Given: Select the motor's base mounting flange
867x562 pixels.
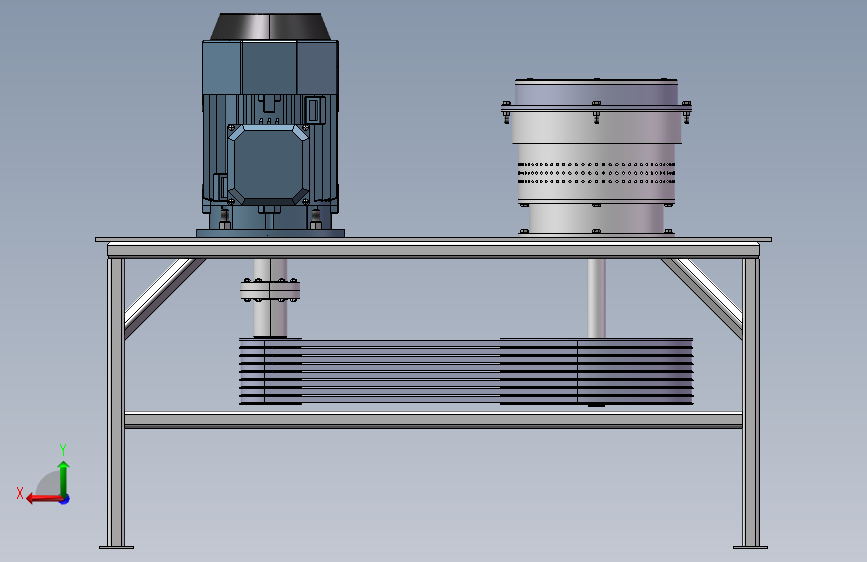Looking at the screenshot, I should 270,233.
